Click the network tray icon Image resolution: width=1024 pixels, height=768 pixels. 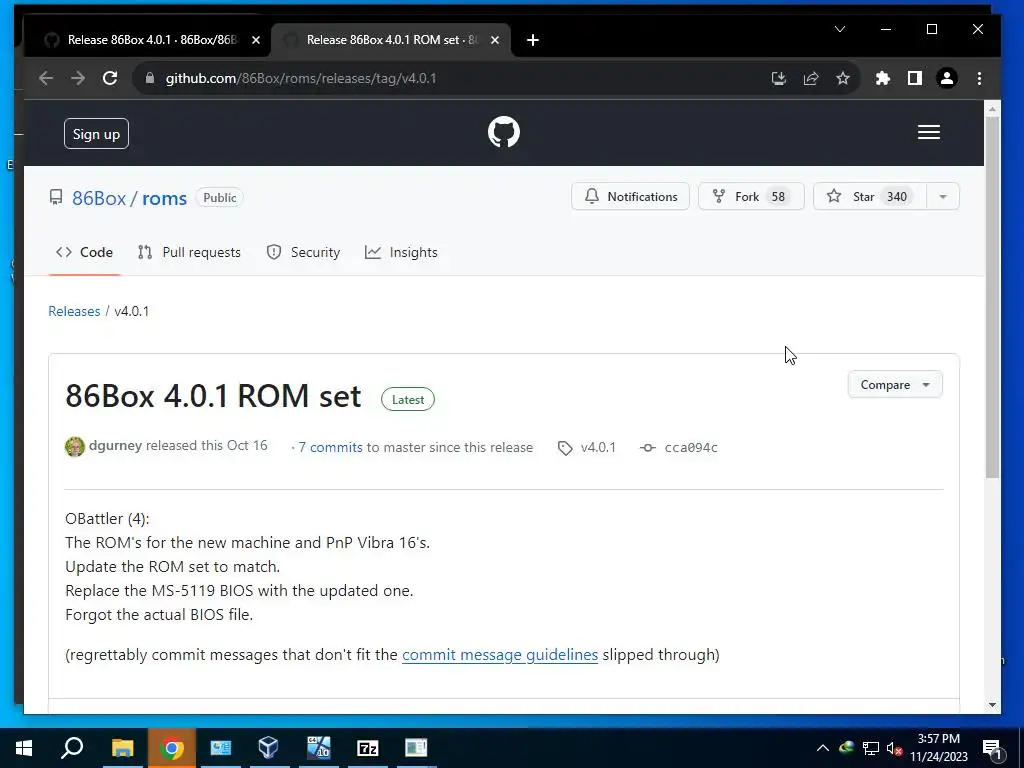pos(871,748)
